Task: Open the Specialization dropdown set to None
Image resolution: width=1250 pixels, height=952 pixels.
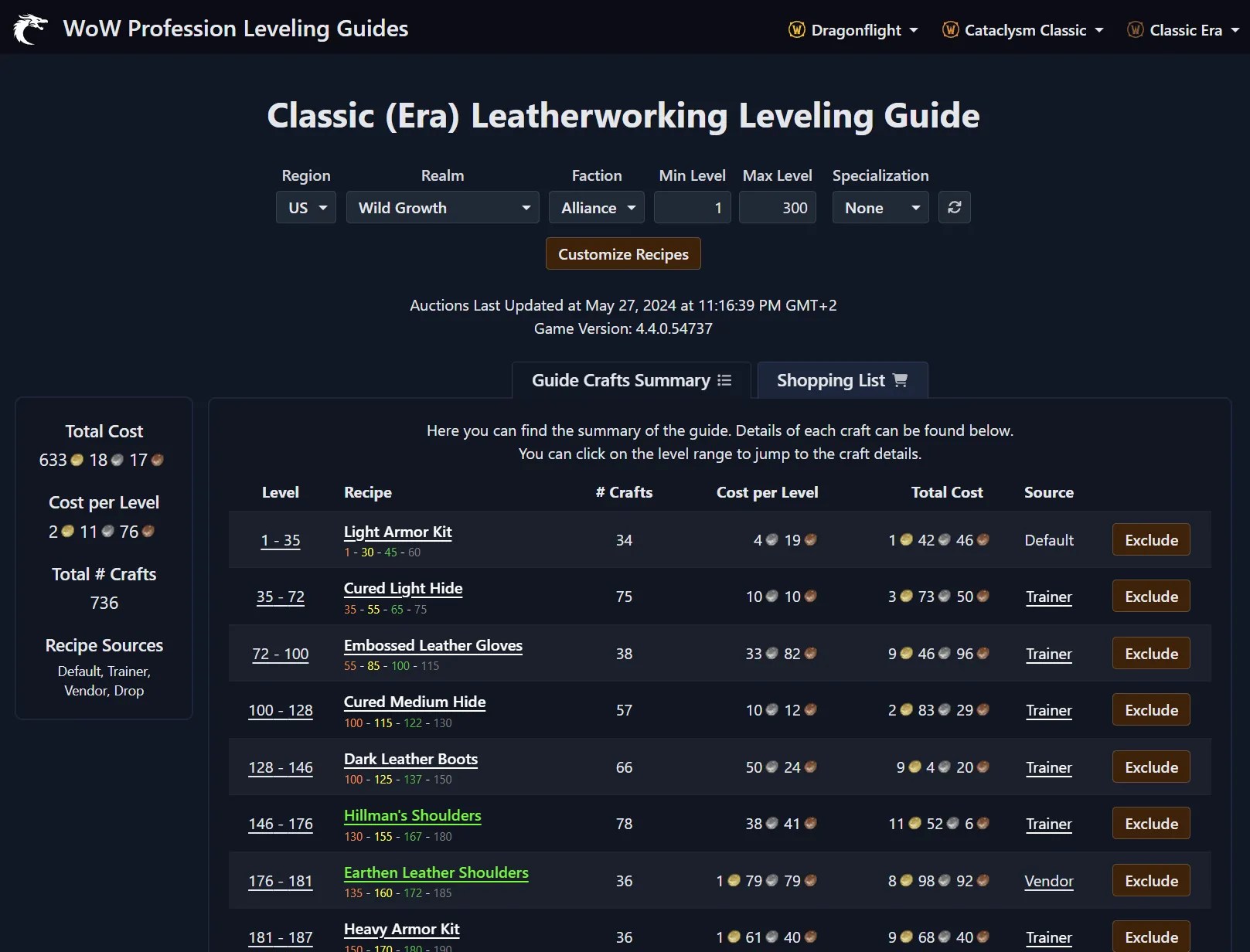Action: [880, 207]
